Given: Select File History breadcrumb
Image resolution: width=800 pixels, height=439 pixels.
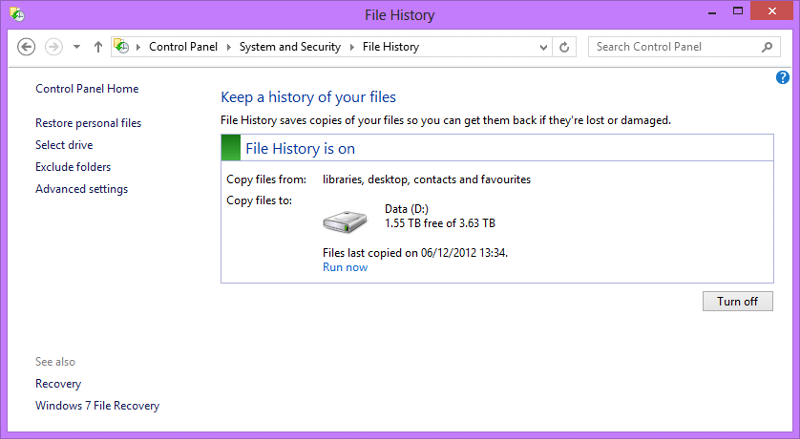Looking at the screenshot, I should point(391,47).
